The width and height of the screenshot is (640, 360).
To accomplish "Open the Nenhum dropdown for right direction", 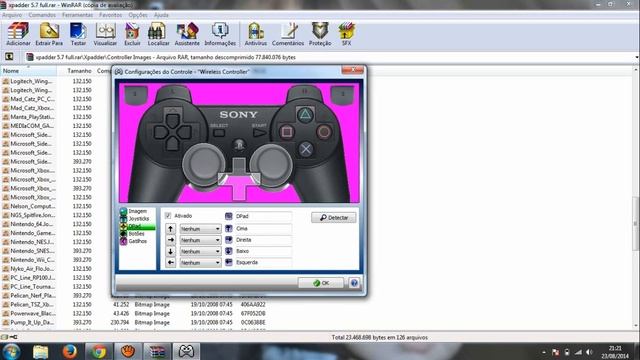I will click(x=200, y=240).
